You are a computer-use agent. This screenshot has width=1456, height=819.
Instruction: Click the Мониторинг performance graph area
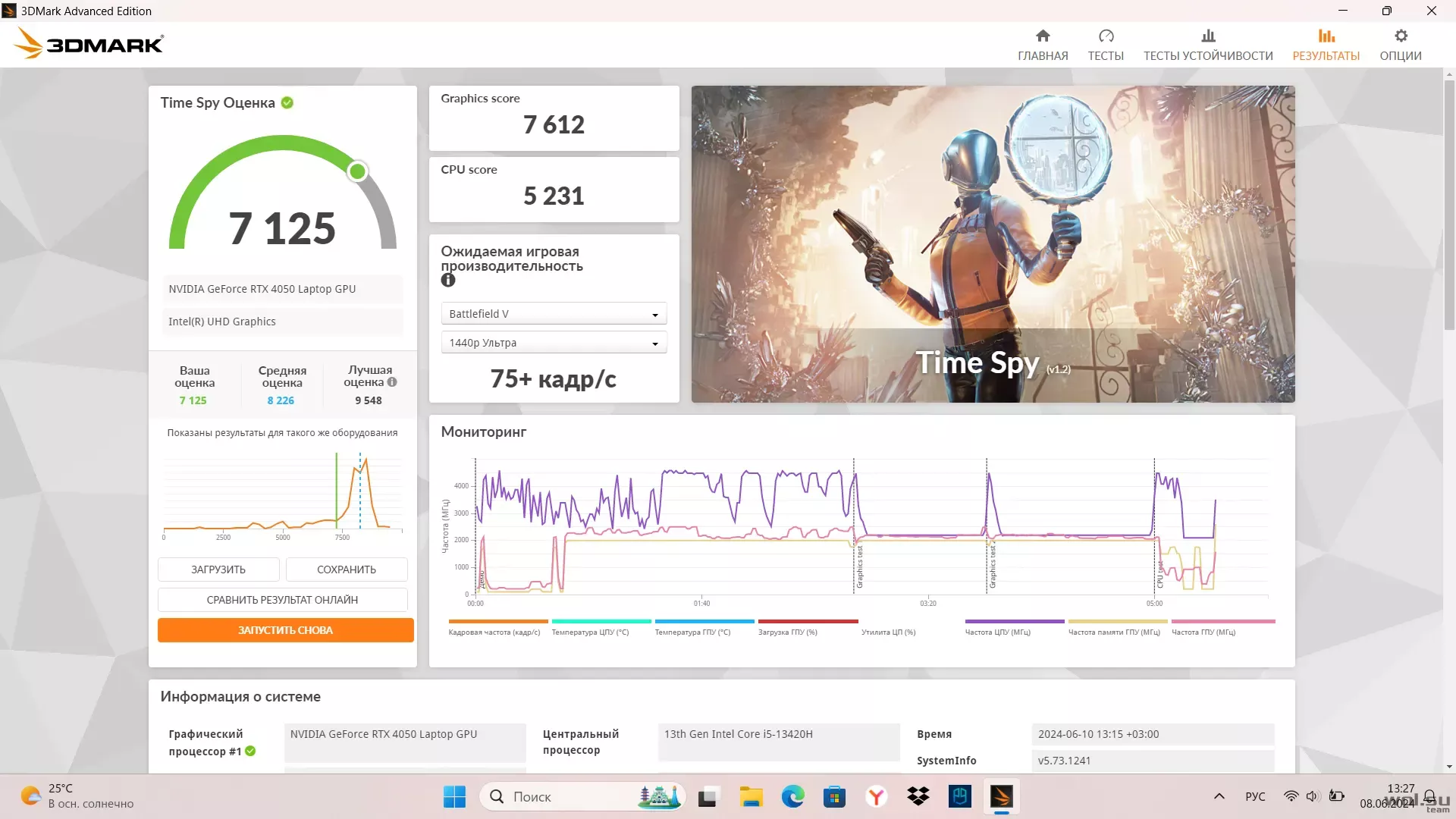pyautogui.click(x=871, y=527)
